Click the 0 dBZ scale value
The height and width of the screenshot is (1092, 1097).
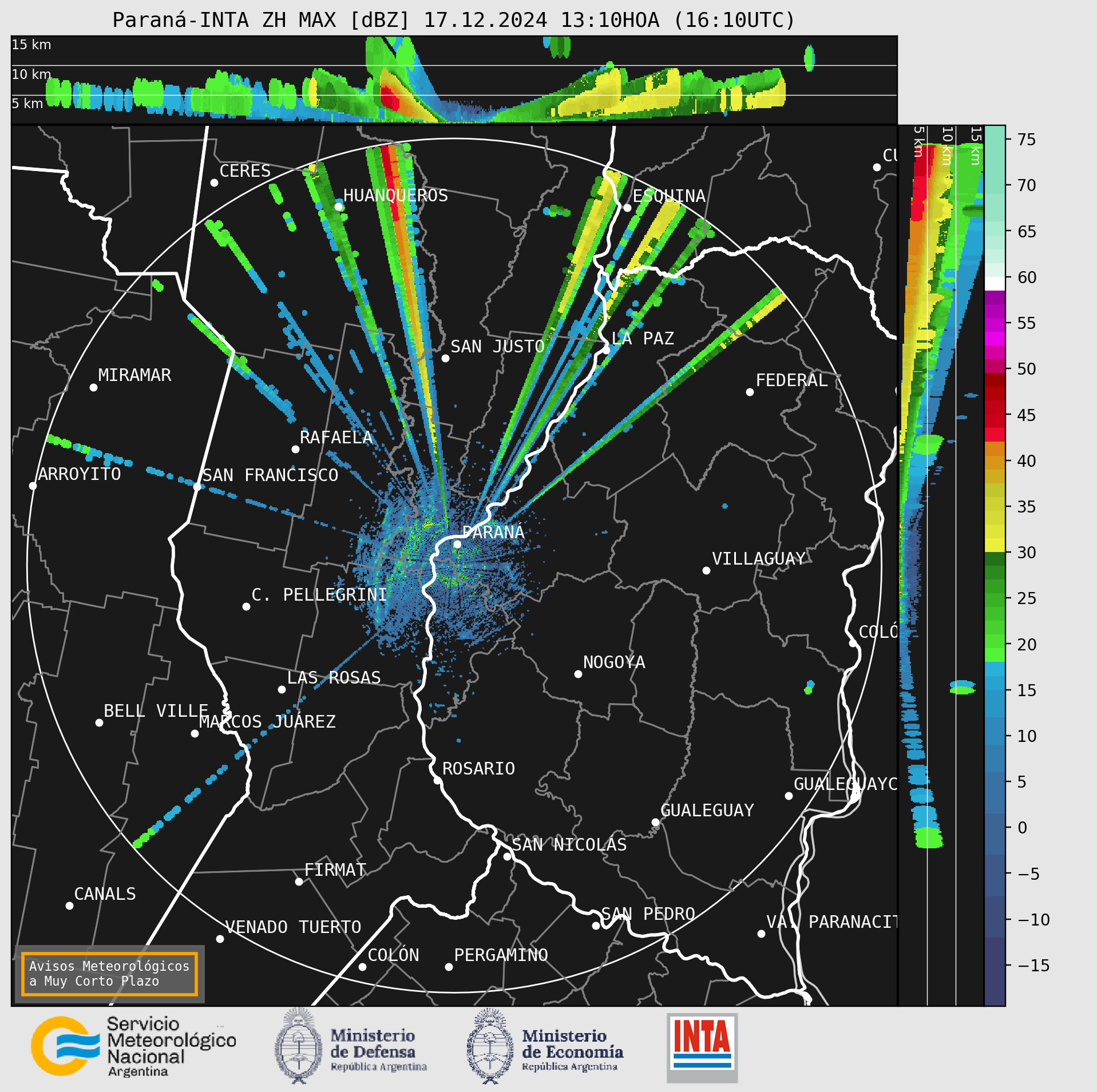(1022, 828)
